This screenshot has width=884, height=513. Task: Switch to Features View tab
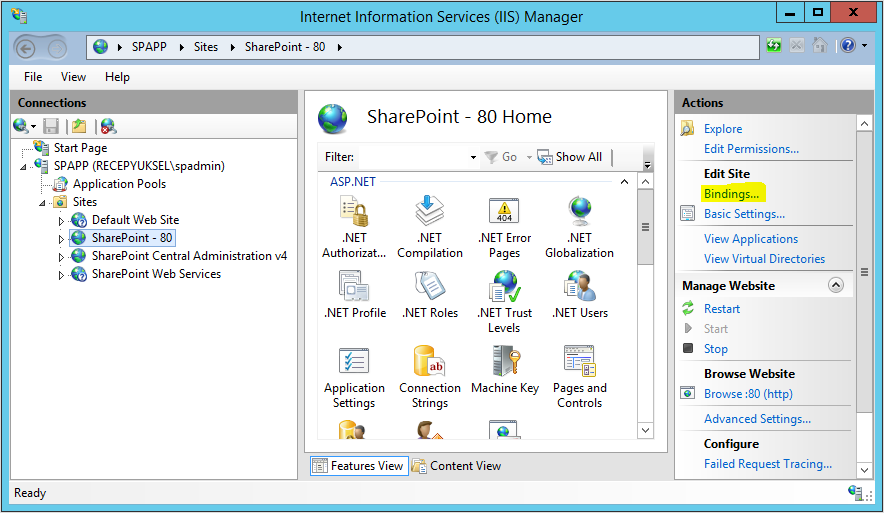click(359, 466)
